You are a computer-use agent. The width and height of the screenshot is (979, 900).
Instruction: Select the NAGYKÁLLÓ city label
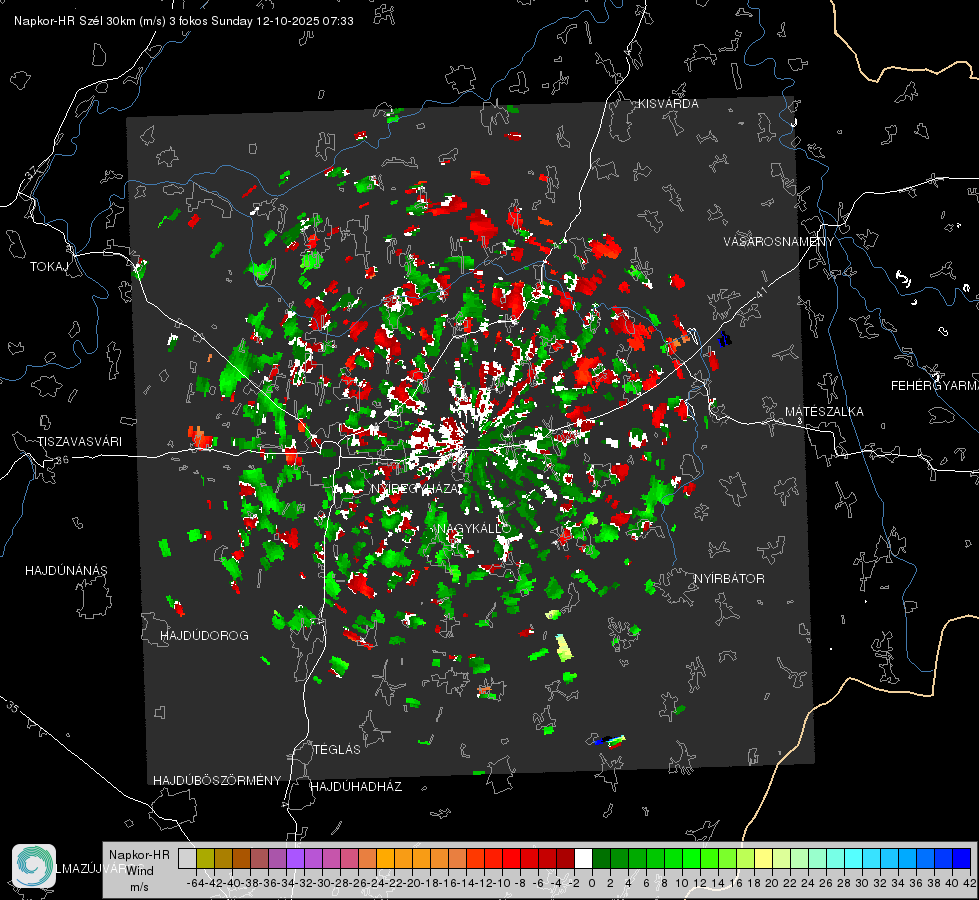tap(475, 528)
